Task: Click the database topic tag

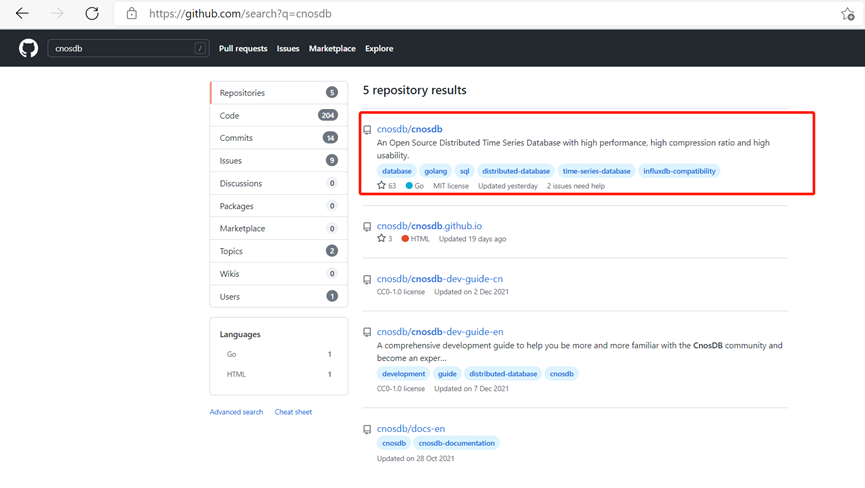Action: tap(397, 171)
